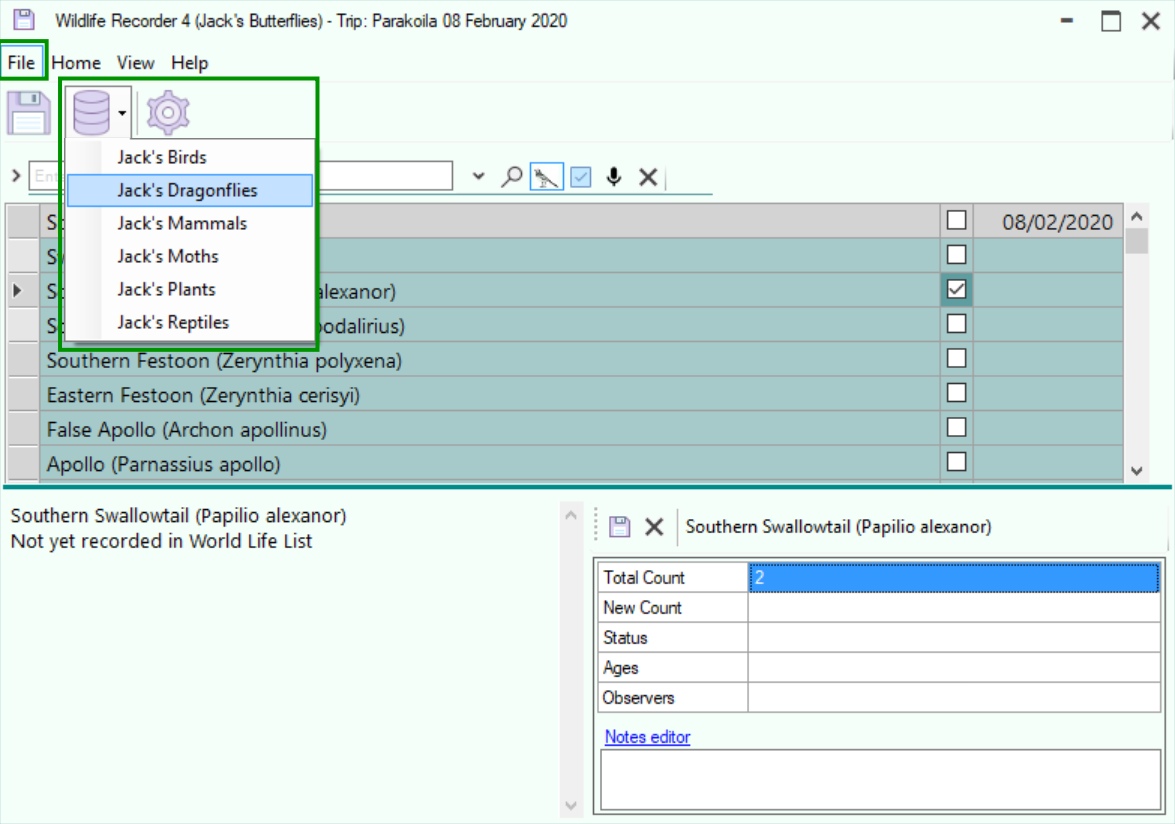Open the database selector cylinder icon
This screenshot has width=1175, height=824.
91,112
